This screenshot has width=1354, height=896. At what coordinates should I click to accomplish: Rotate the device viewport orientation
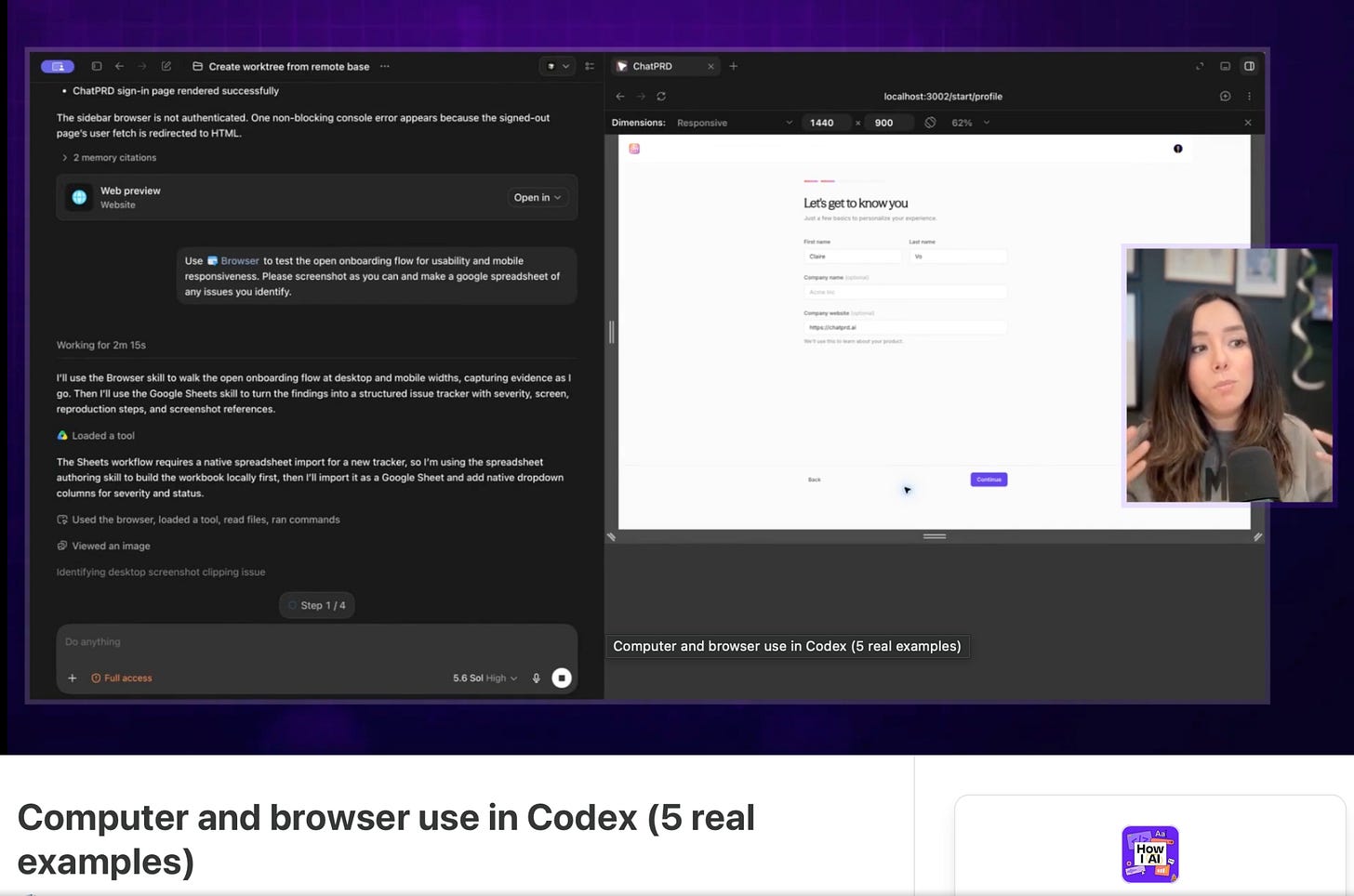930,123
